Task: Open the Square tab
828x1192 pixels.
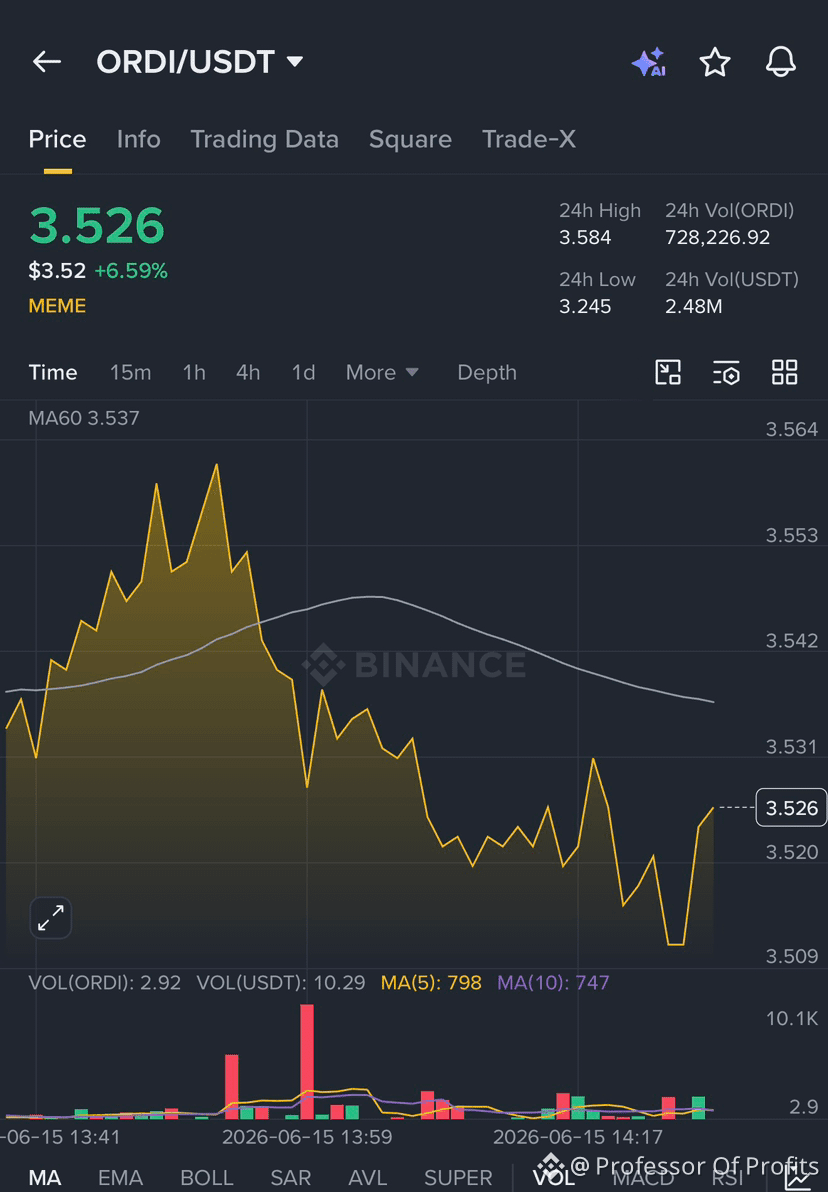Action: pyautogui.click(x=410, y=139)
